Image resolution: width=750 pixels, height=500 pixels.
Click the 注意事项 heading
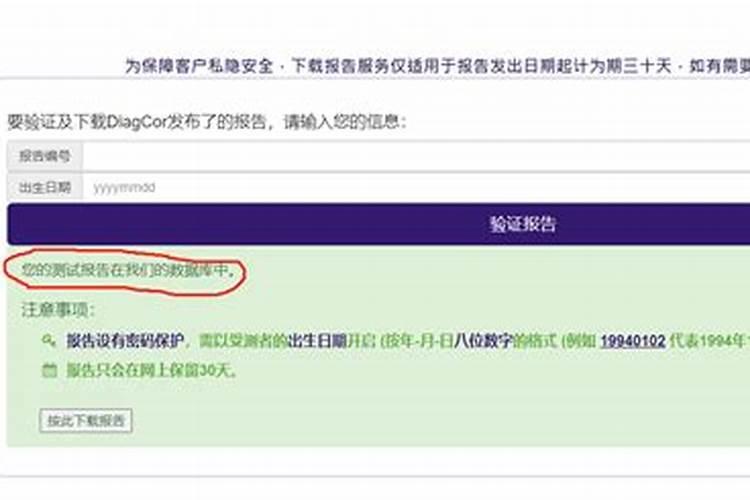[x=58, y=310]
